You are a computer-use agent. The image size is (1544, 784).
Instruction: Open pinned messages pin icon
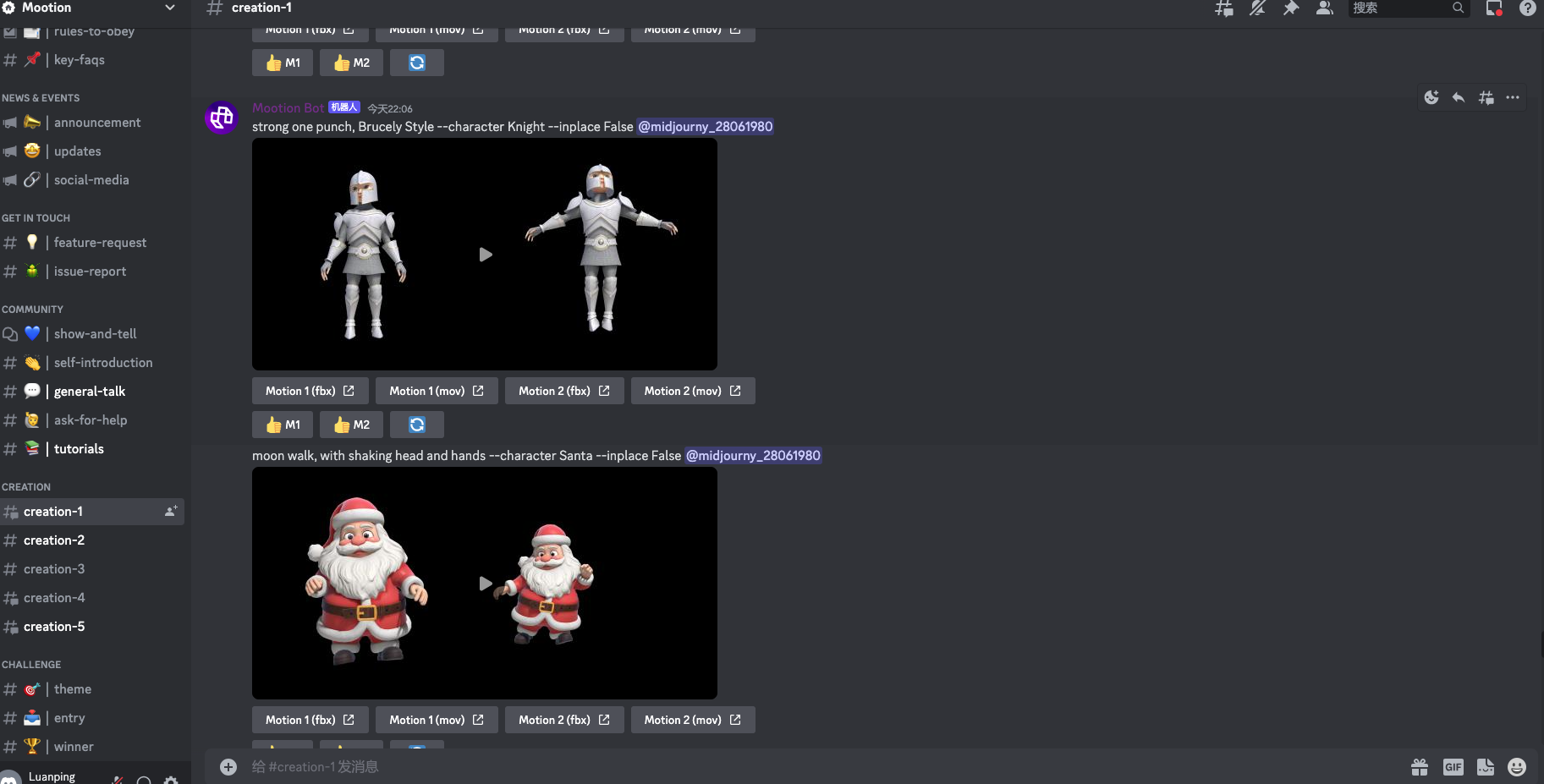pos(1291,8)
